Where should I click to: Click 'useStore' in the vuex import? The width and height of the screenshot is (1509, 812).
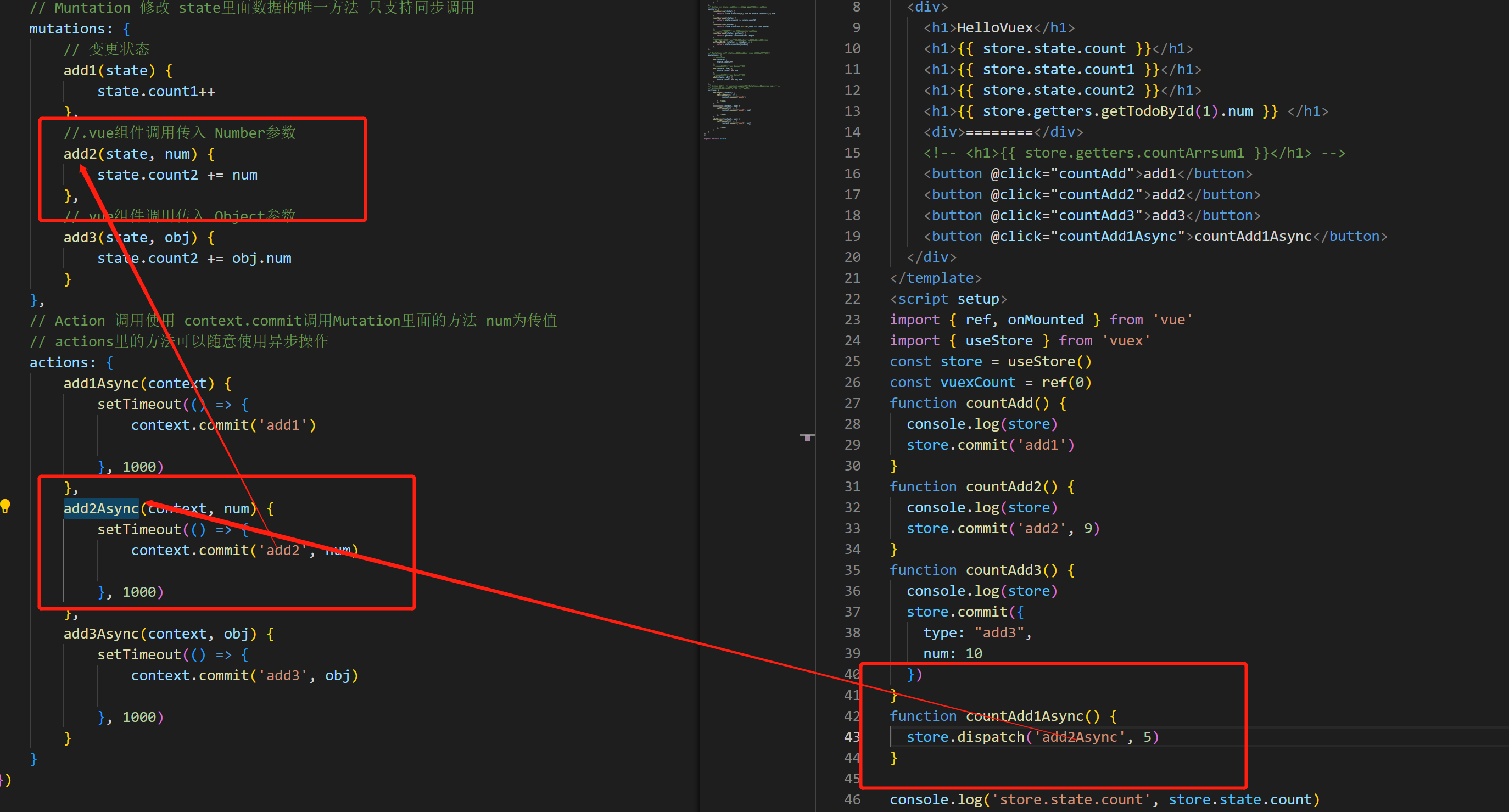(x=999, y=341)
